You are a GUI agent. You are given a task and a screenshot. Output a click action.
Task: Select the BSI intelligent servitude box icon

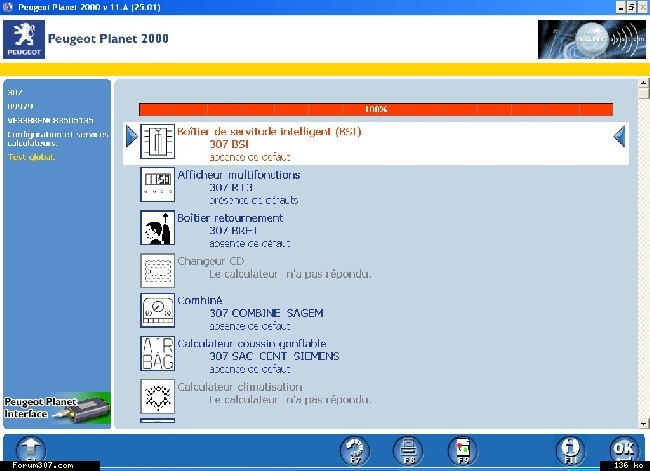tap(157, 141)
